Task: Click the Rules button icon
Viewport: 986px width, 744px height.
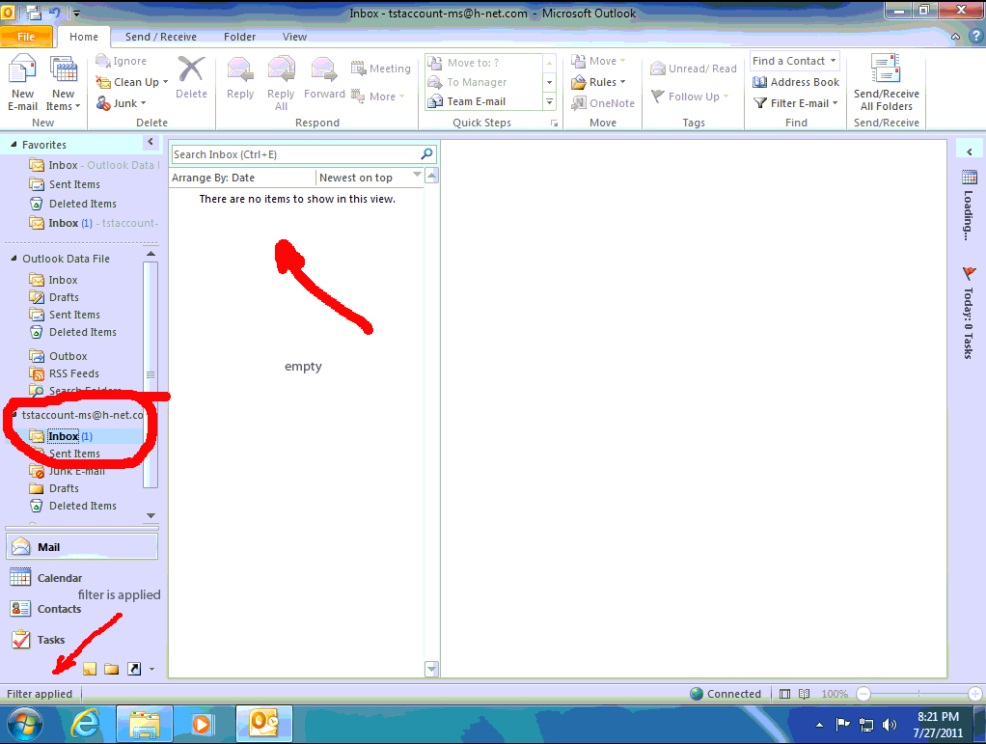Action: point(579,82)
